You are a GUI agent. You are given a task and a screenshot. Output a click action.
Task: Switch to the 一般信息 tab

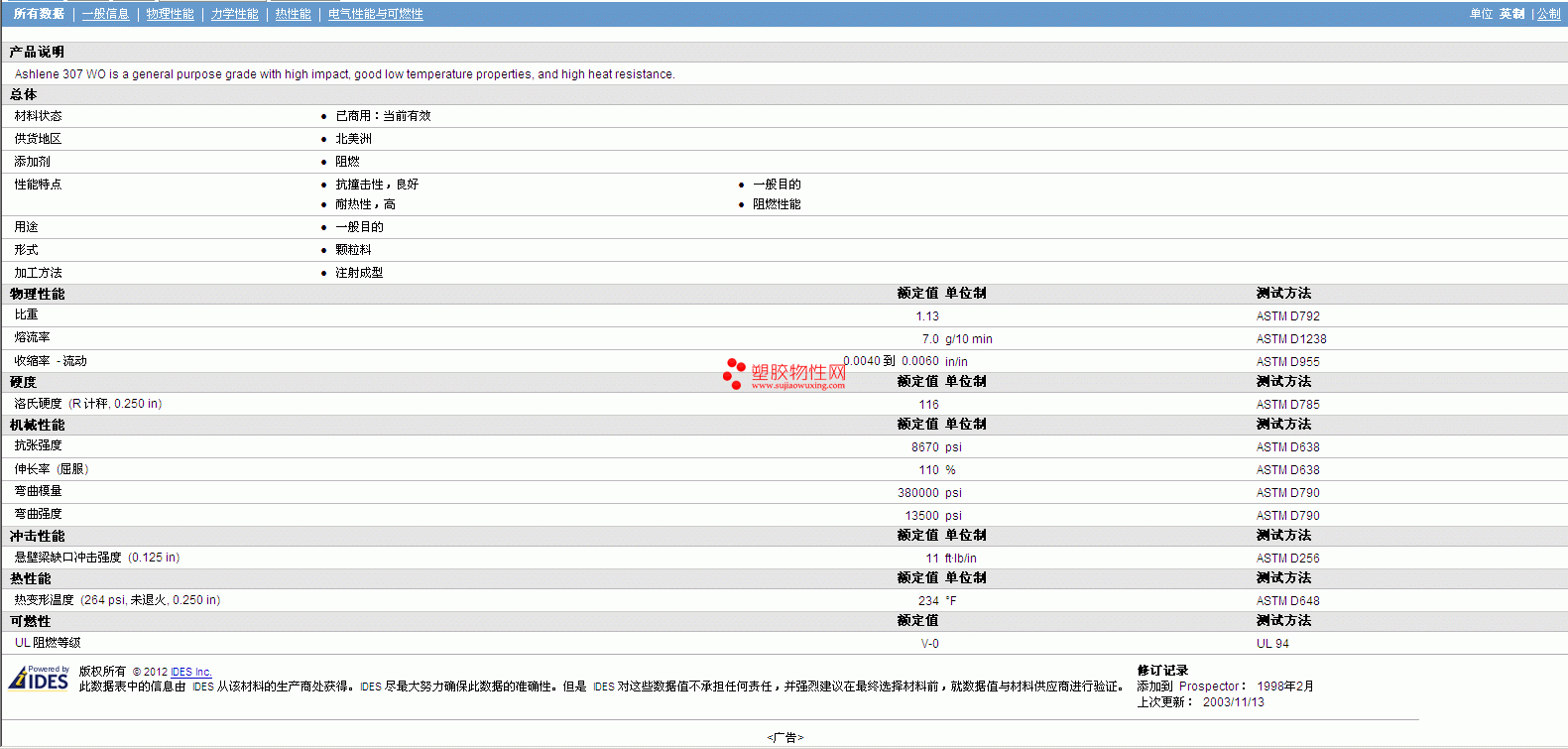[105, 14]
